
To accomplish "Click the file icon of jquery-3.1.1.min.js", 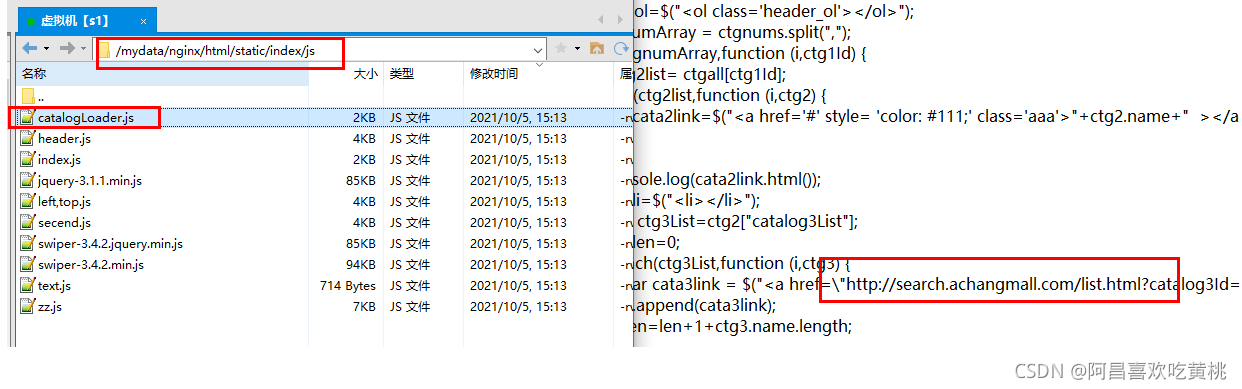I will click(x=27, y=181).
